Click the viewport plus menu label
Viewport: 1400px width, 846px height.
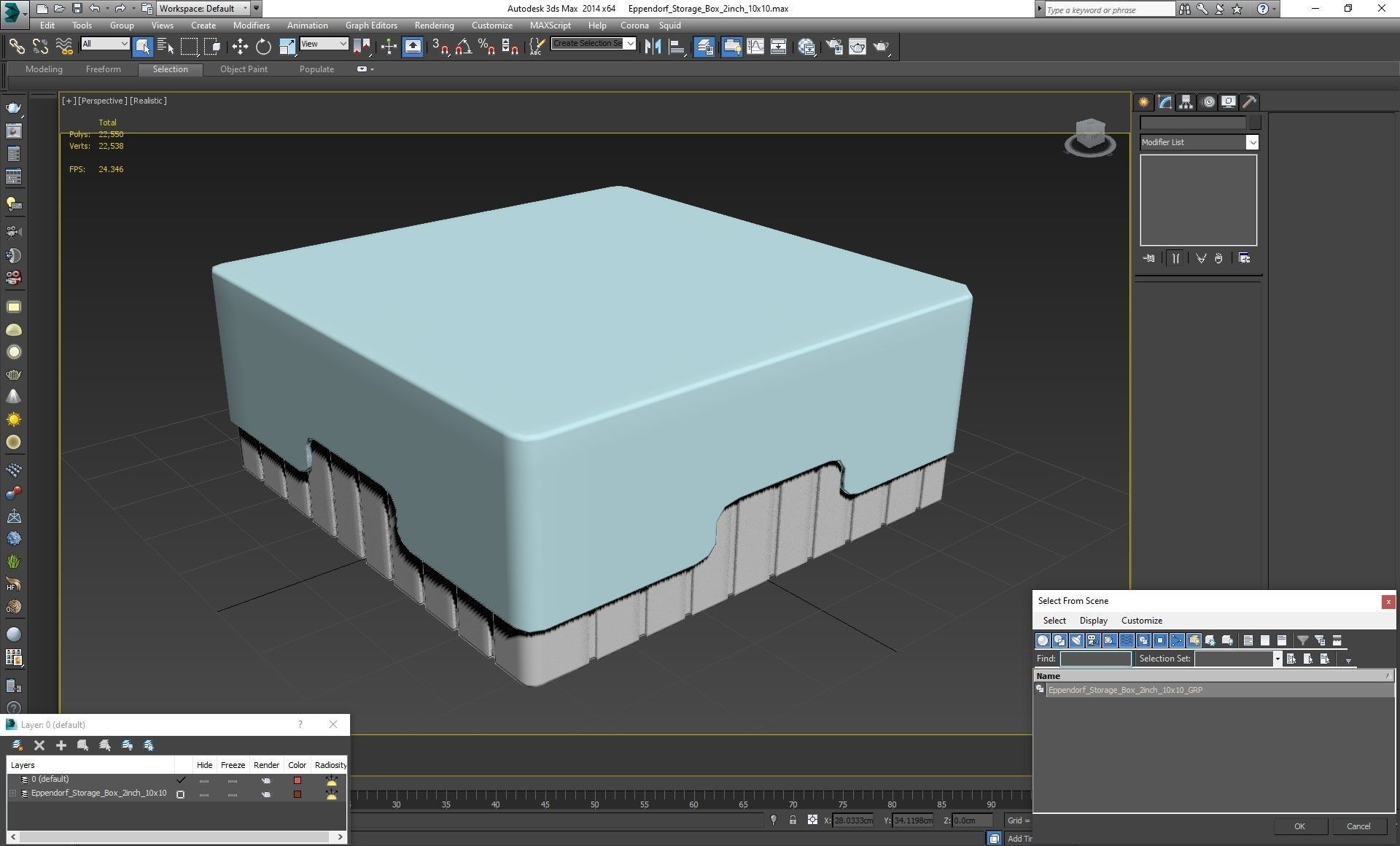coord(69,101)
